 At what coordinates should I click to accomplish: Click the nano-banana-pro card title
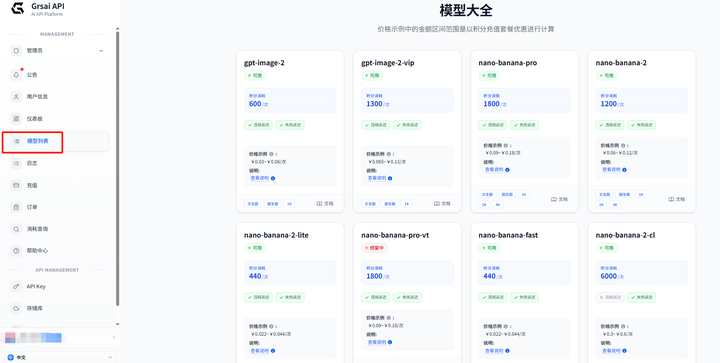coord(507,63)
